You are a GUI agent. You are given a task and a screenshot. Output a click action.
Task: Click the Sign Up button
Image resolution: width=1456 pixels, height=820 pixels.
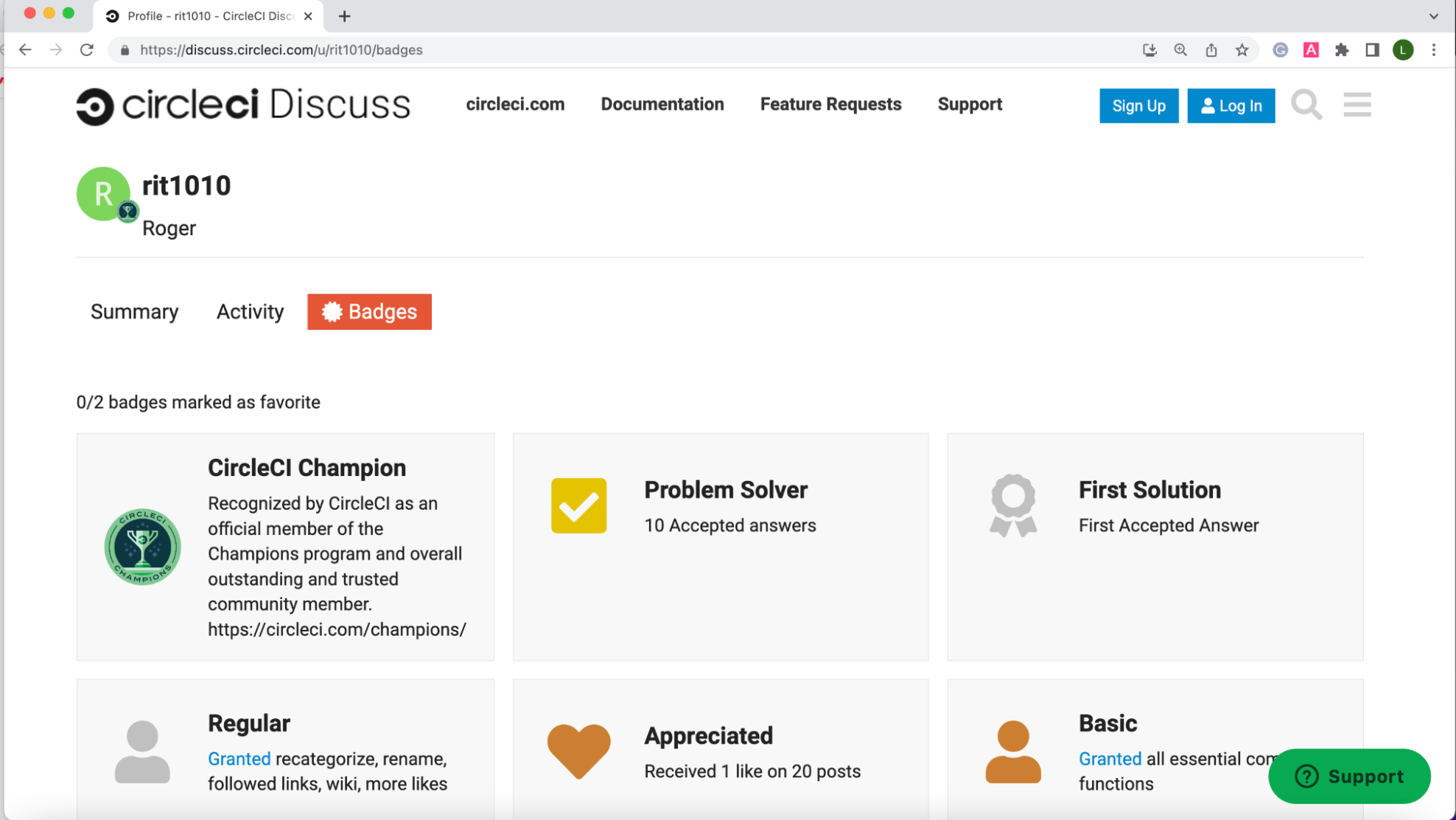1138,105
